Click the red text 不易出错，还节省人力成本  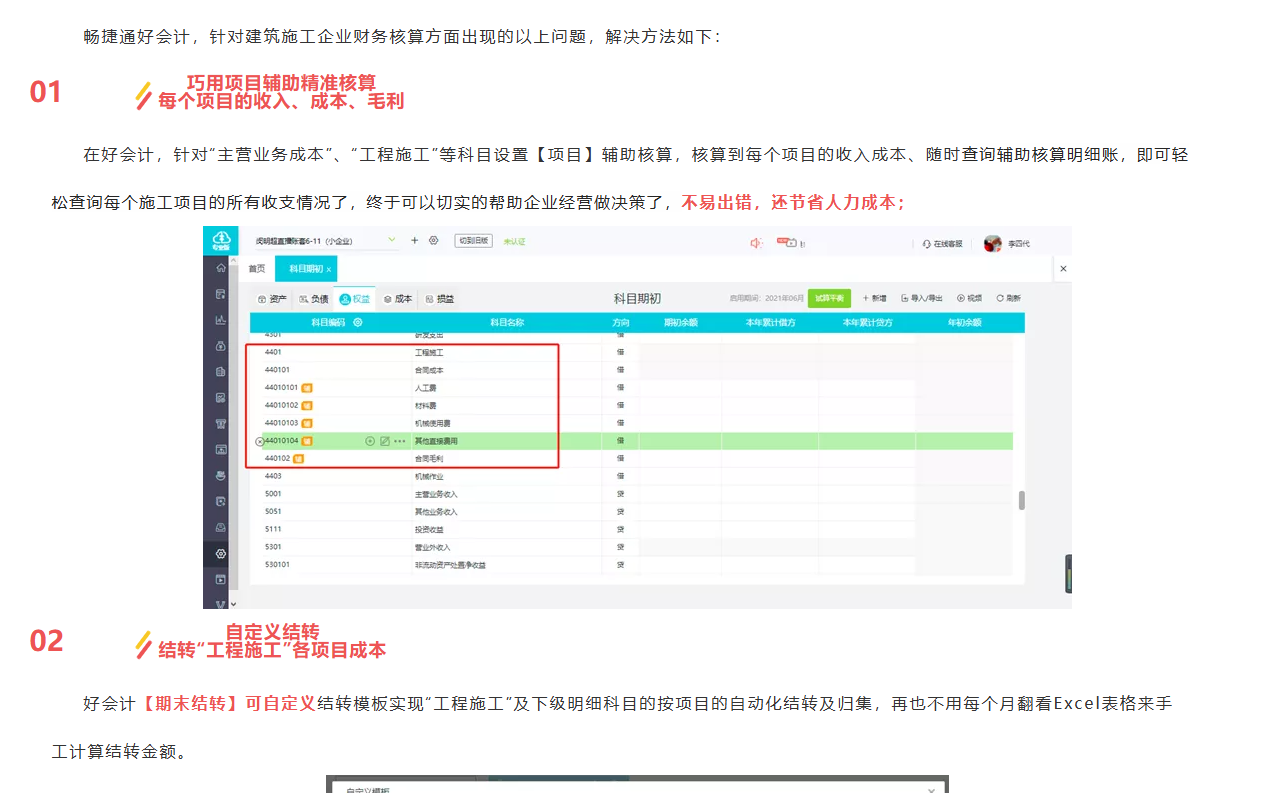pos(794,202)
